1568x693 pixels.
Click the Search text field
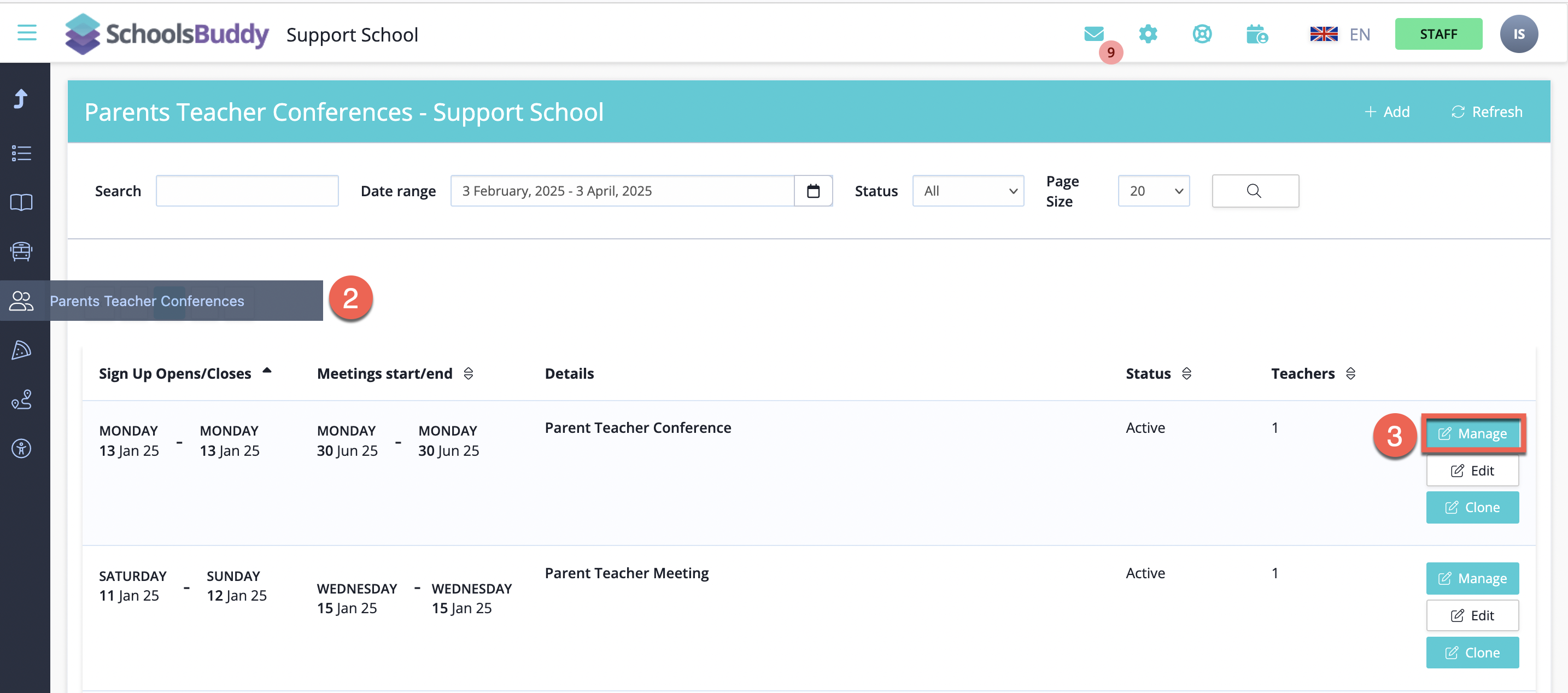tap(247, 191)
